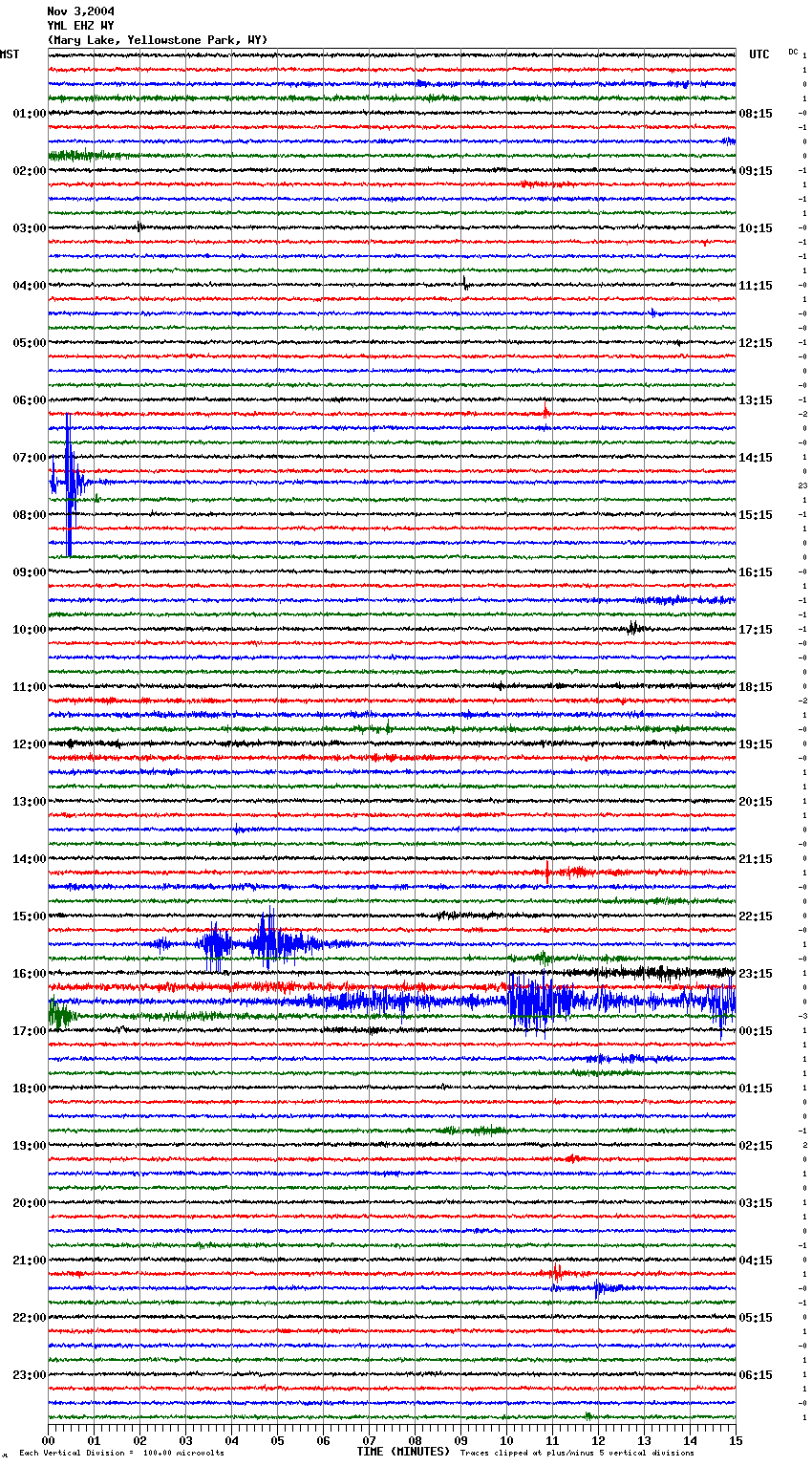812x1466 pixels.
Task: Select the 02:00 MST time label
Action: click(x=30, y=171)
